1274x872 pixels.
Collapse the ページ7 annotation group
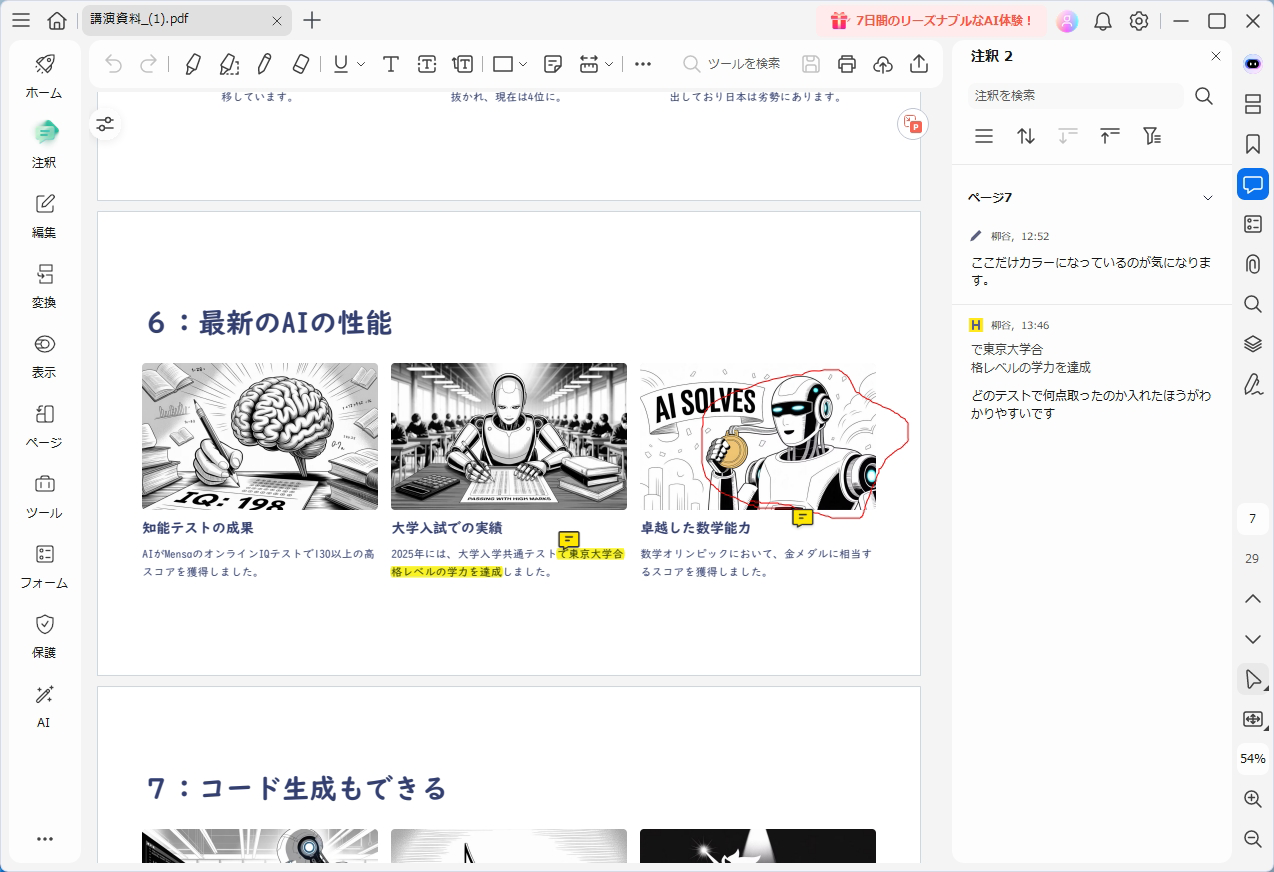(x=1208, y=197)
